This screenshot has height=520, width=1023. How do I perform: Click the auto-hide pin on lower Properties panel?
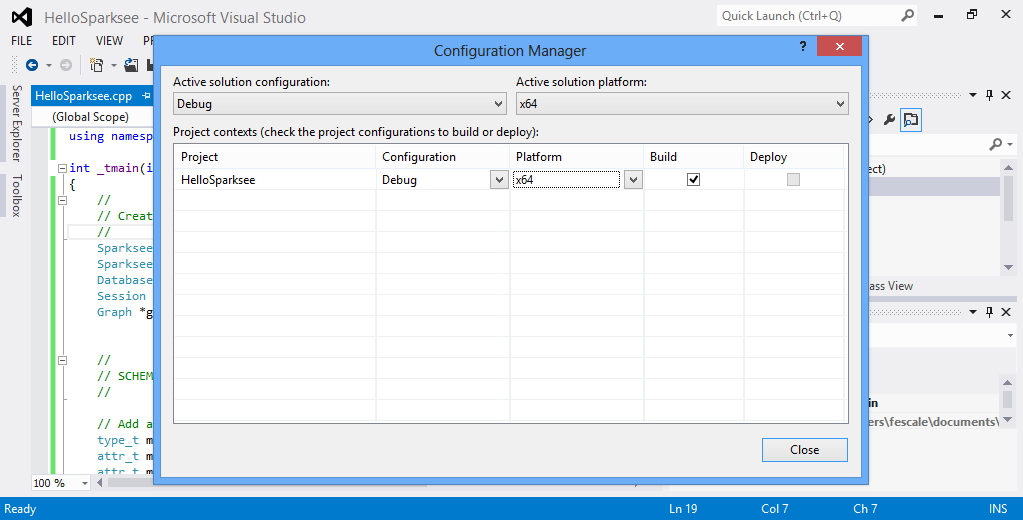pos(990,313)
